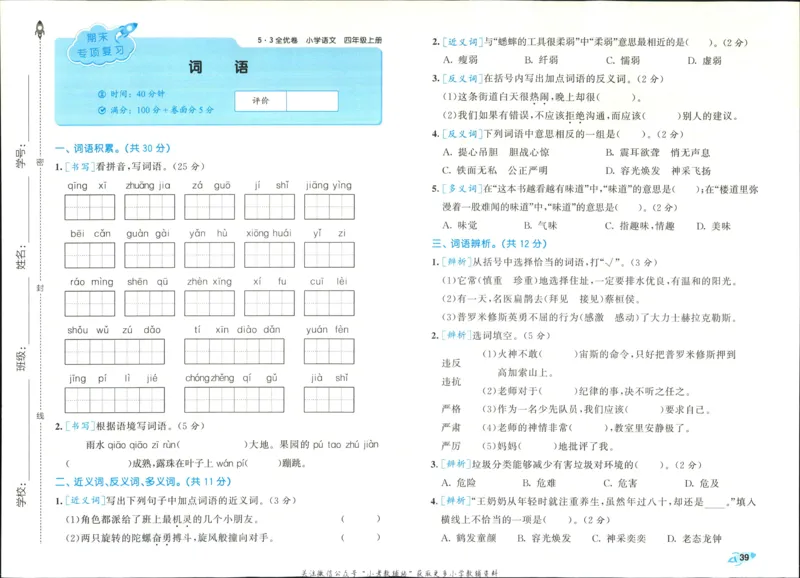Click the writing grid under zá guō
The height and width of the screenshot is (578, 800).
point(209,207)
